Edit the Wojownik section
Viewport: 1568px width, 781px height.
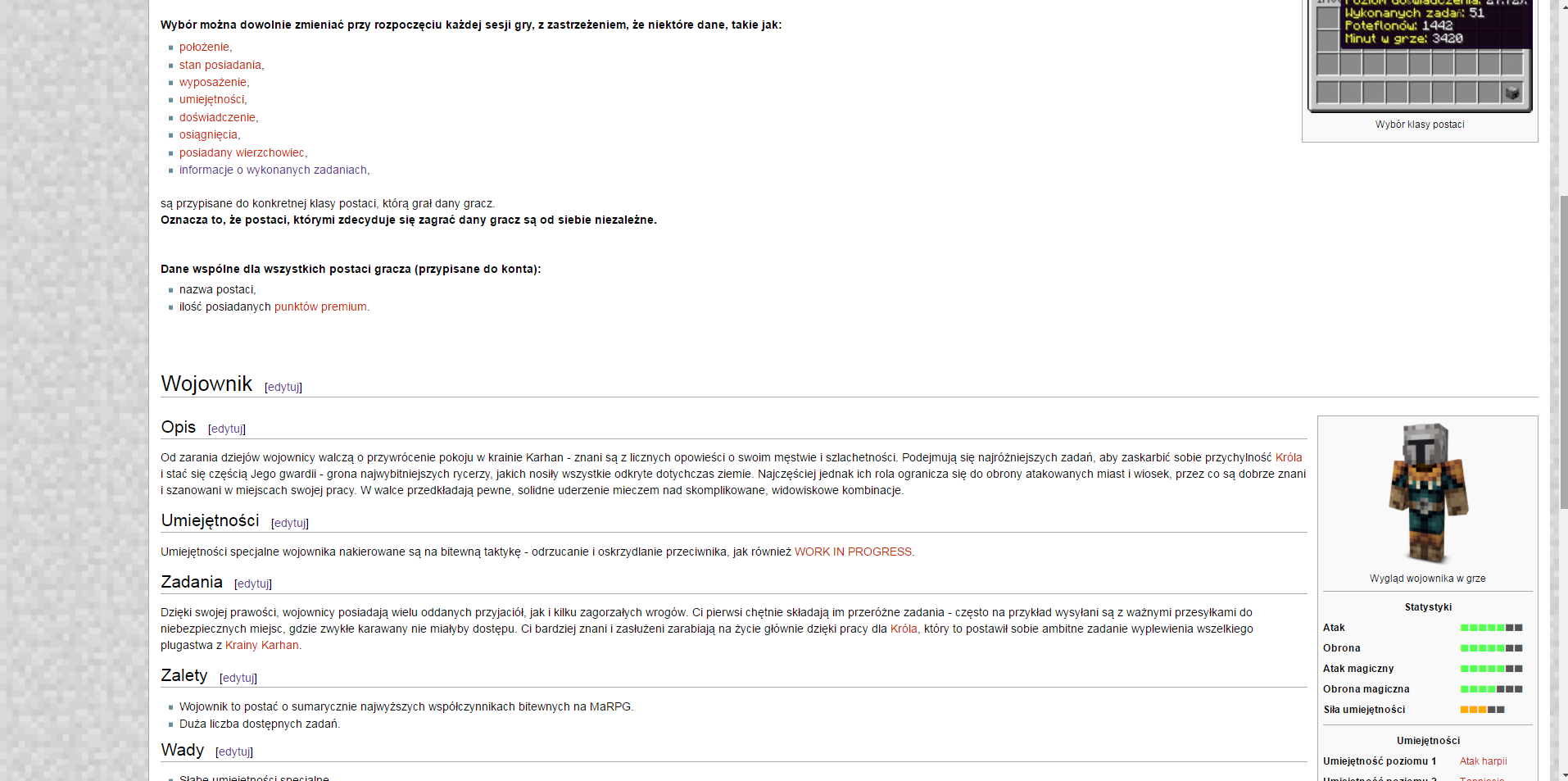tap(283, 387)
